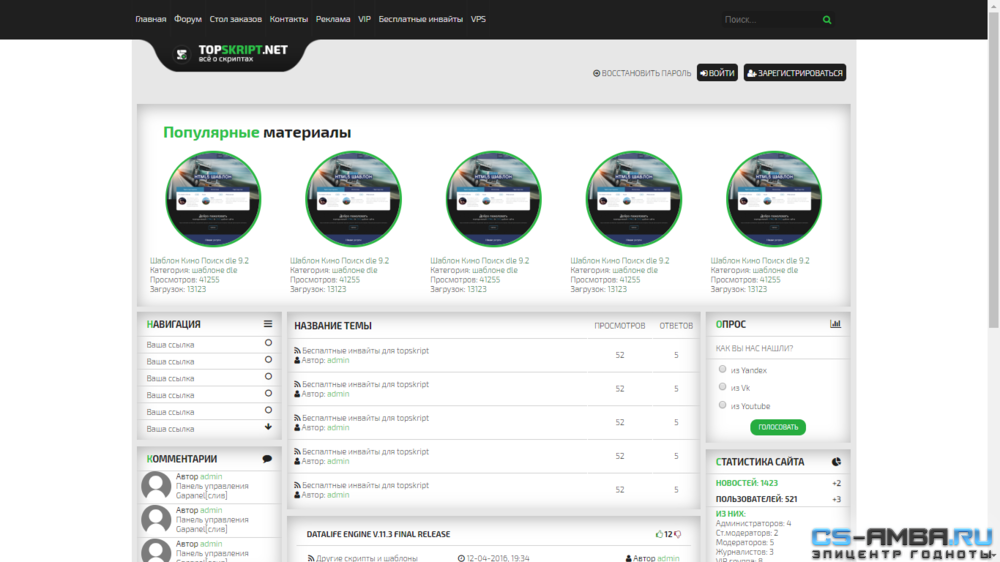1000x562 pixels.
Task: Click the green search magnifier icon
Action: (827, 20)
